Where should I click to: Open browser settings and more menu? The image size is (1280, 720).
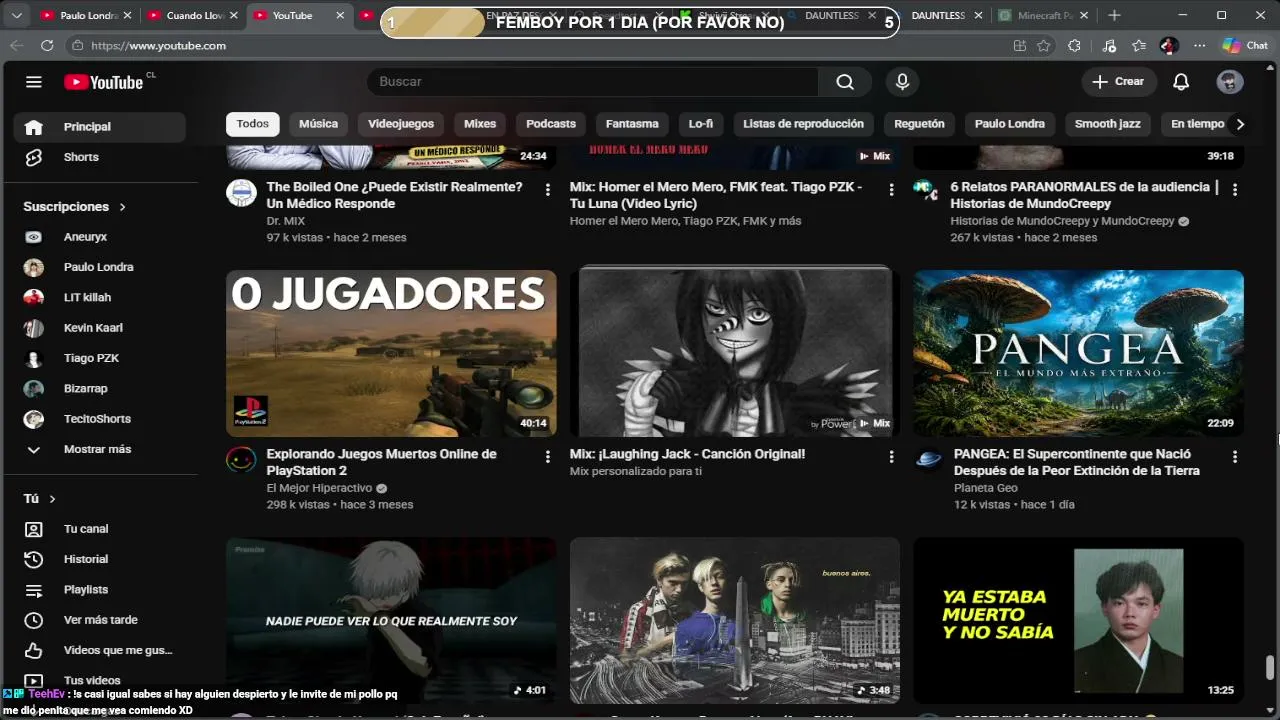tap(1200, 45)
